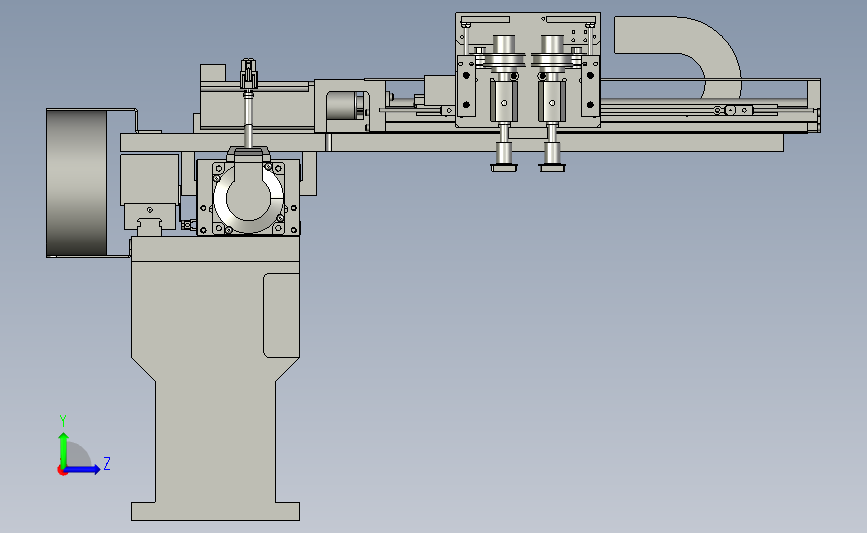The height and width of the screenshot is (533, 867).
Task: Click the Y label on the triad
Action: coord(63,421)
